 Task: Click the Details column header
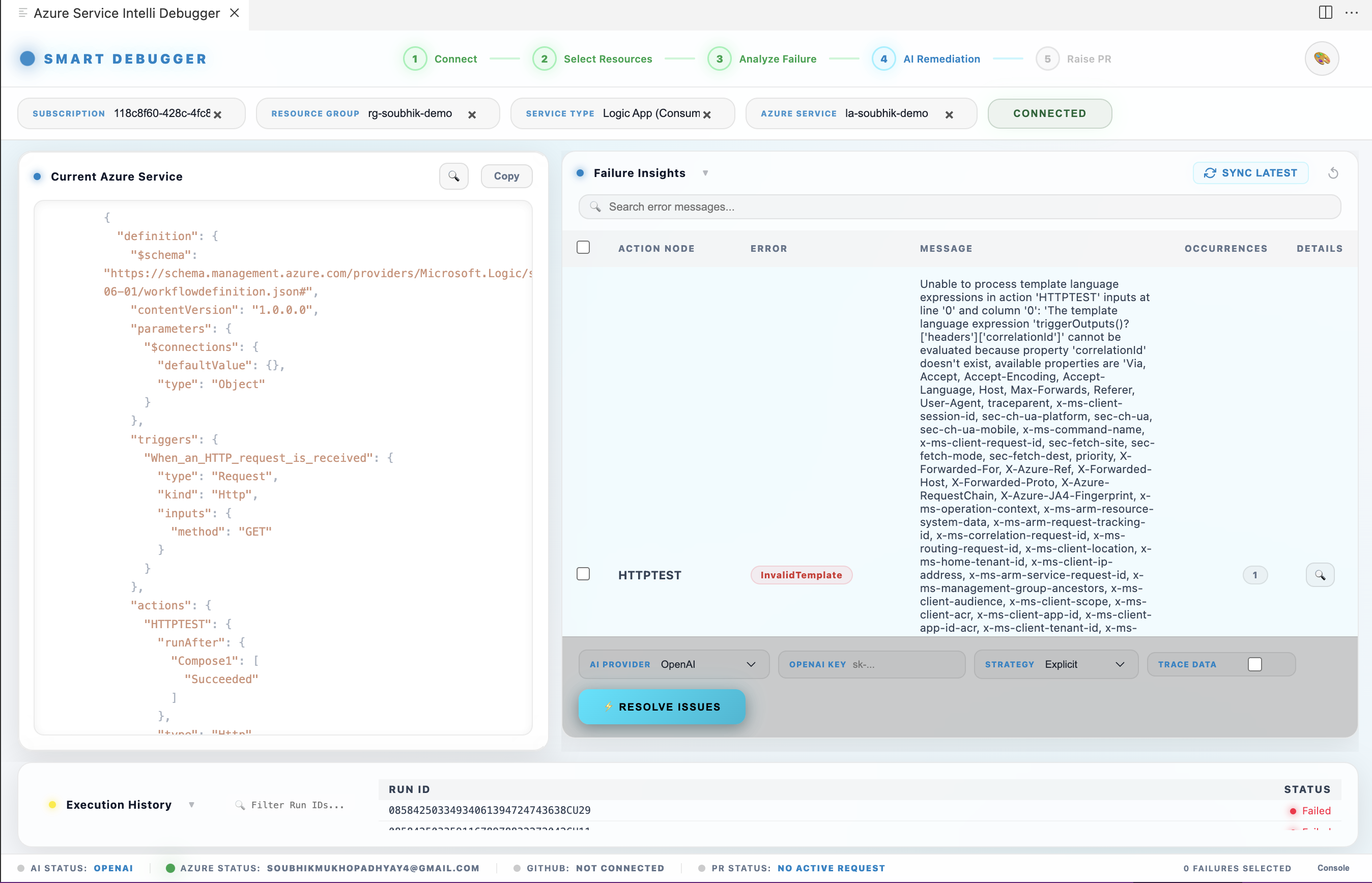(1319, 248)
